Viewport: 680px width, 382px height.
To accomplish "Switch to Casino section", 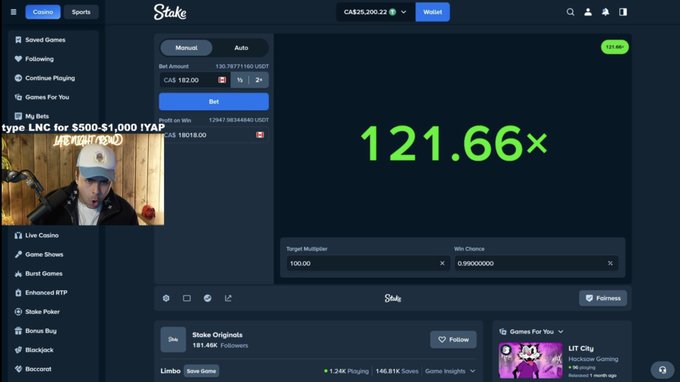I will (42, 12).
